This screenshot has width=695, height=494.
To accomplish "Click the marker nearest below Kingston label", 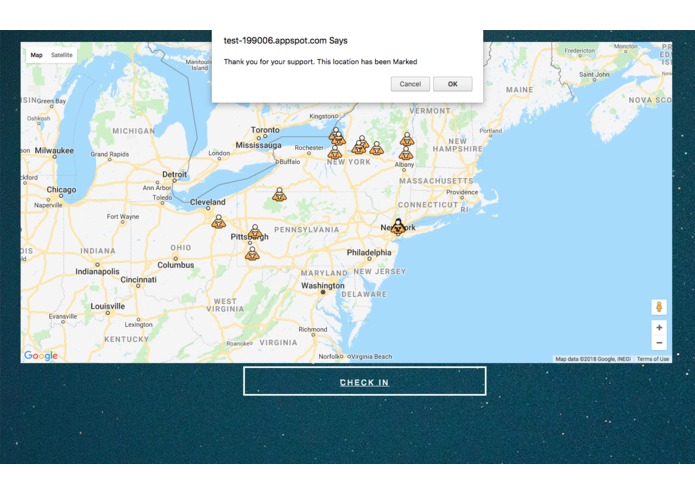I will coord(336,134).
